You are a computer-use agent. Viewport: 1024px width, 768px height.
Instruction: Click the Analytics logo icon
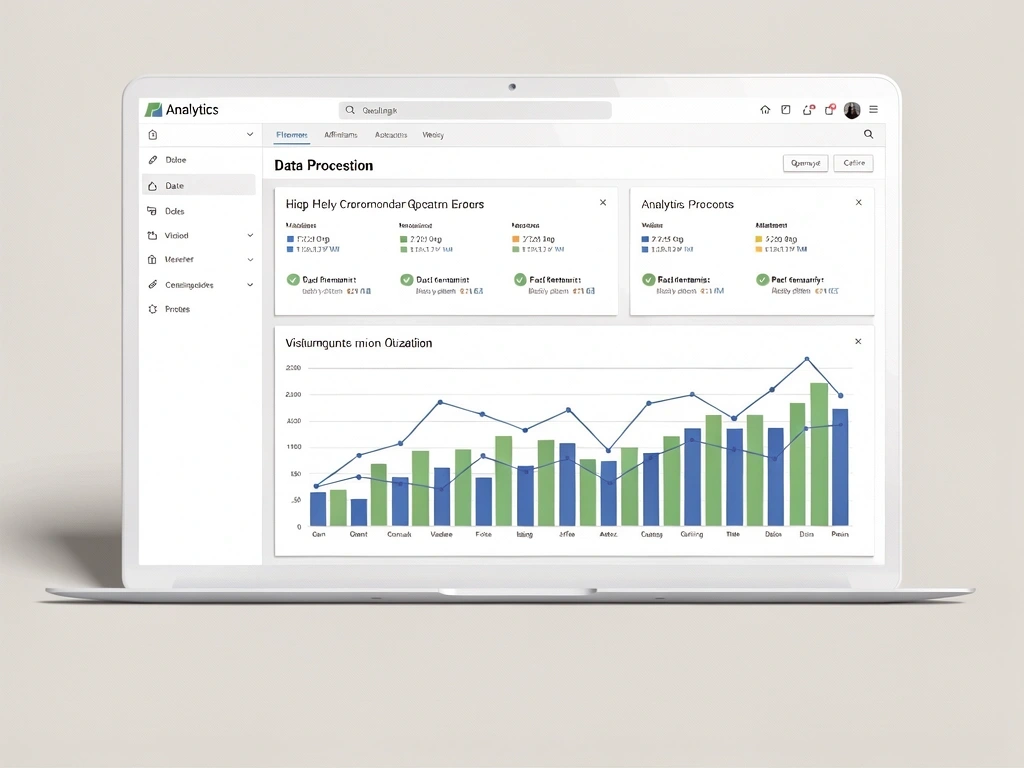tap(155, 110)
